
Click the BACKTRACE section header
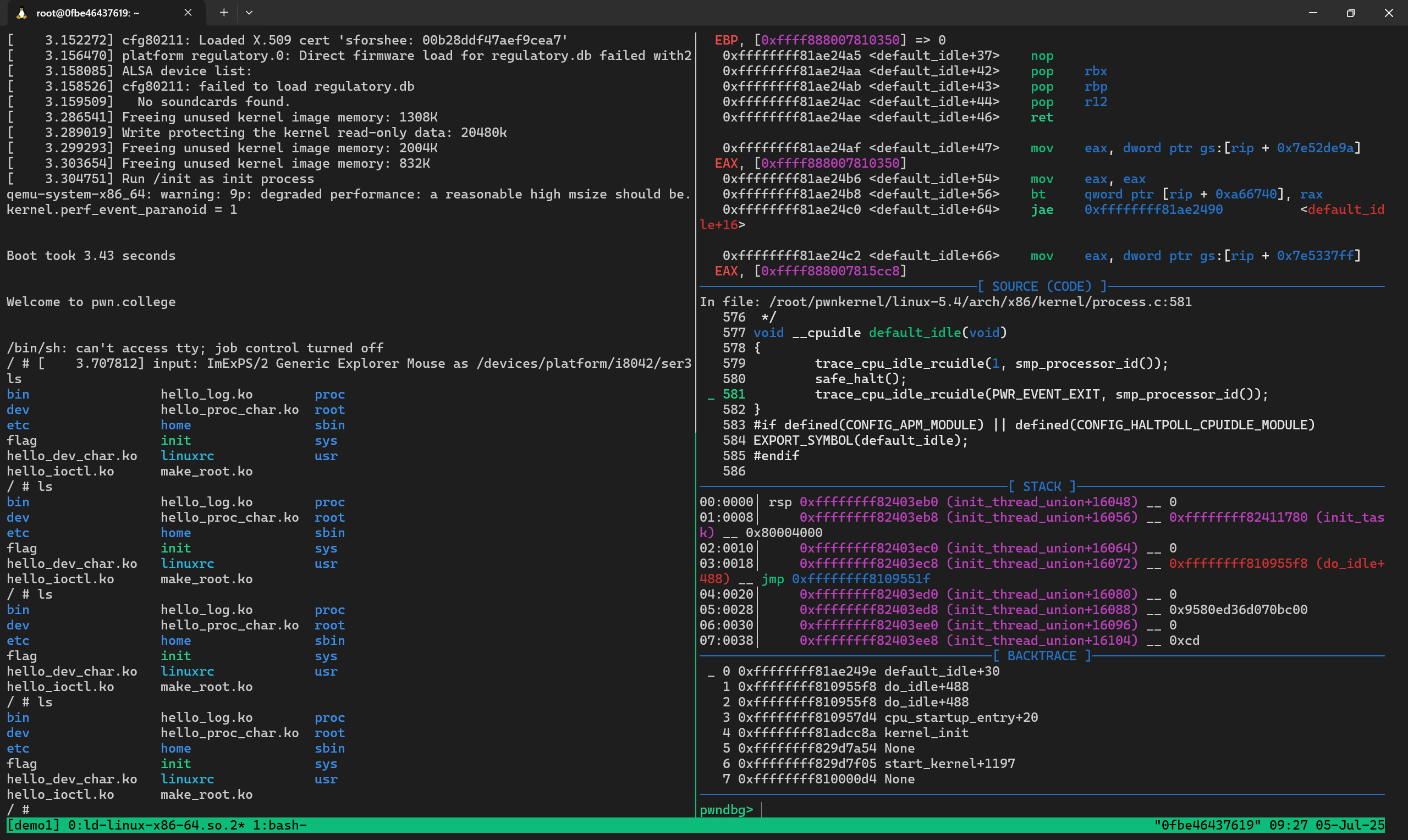1041,656
